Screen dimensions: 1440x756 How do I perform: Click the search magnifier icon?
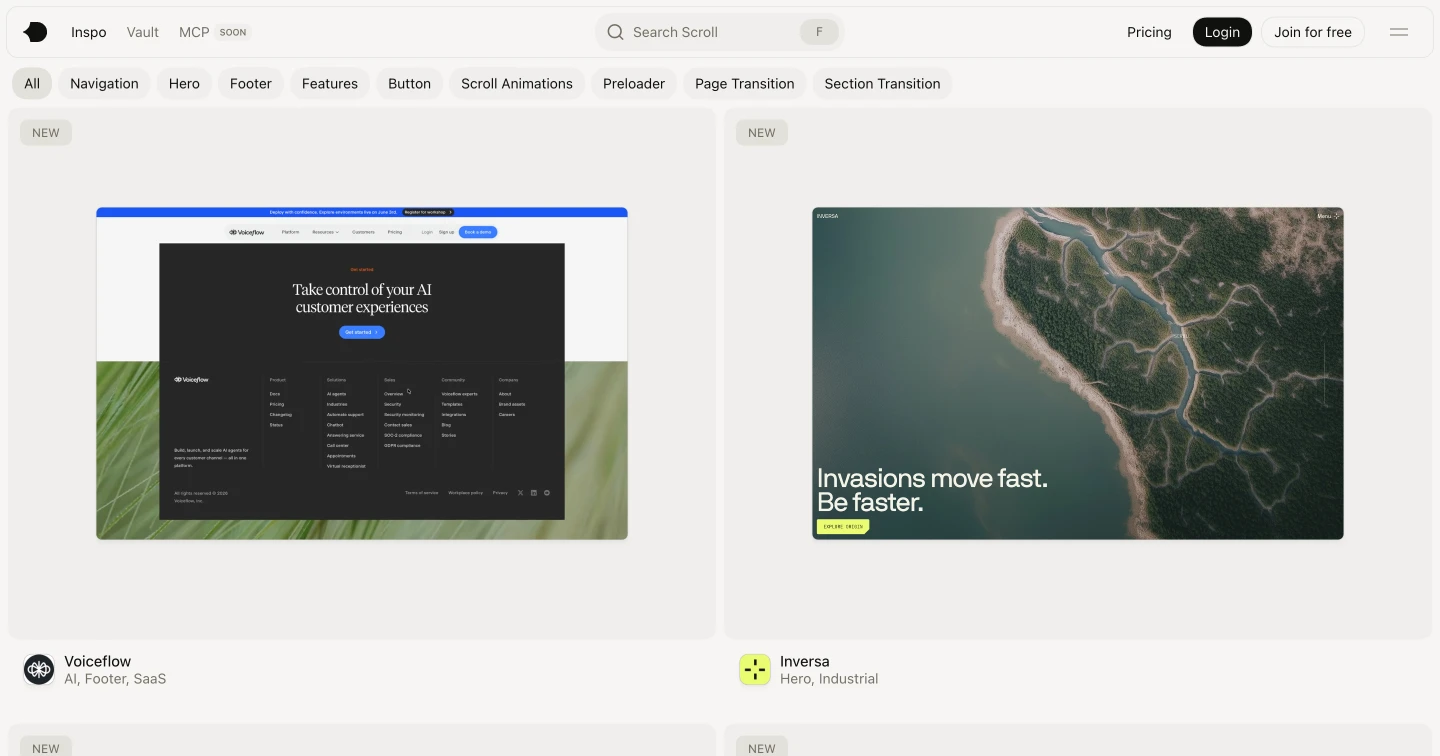(x=616, y=32)
